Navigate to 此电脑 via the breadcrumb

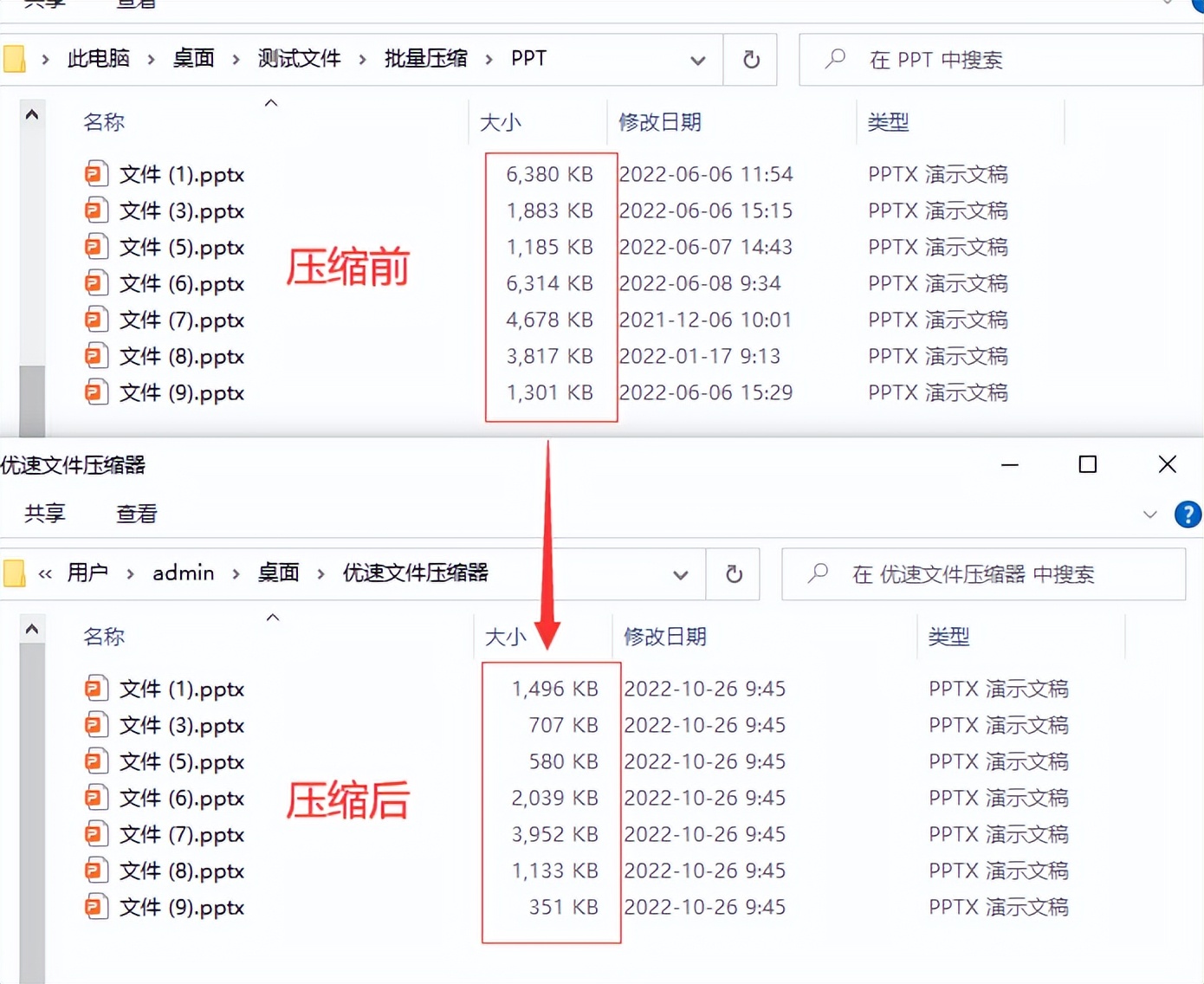click(98, 58)
